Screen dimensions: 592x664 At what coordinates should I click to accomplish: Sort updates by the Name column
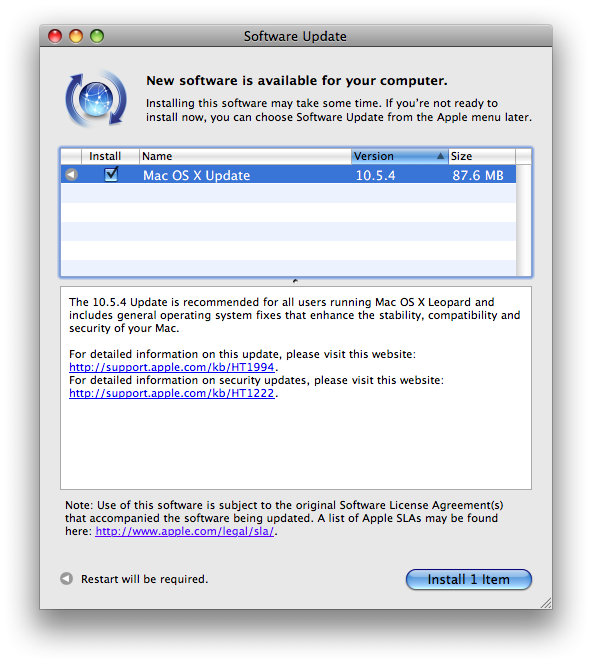(x=245, y=156)
